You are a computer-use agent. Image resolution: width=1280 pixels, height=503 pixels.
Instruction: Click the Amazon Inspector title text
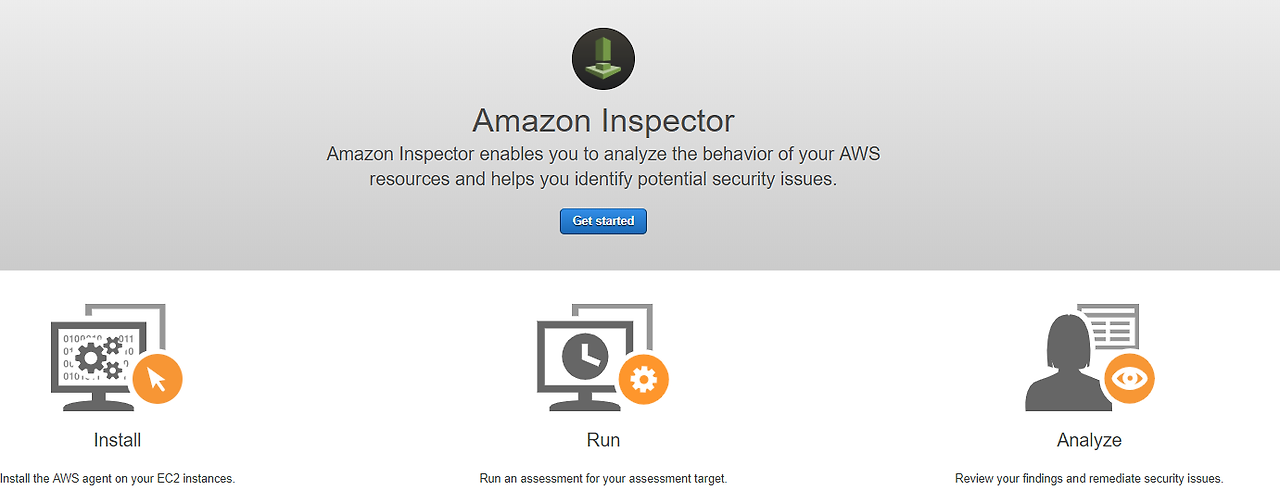pos(603,121)
